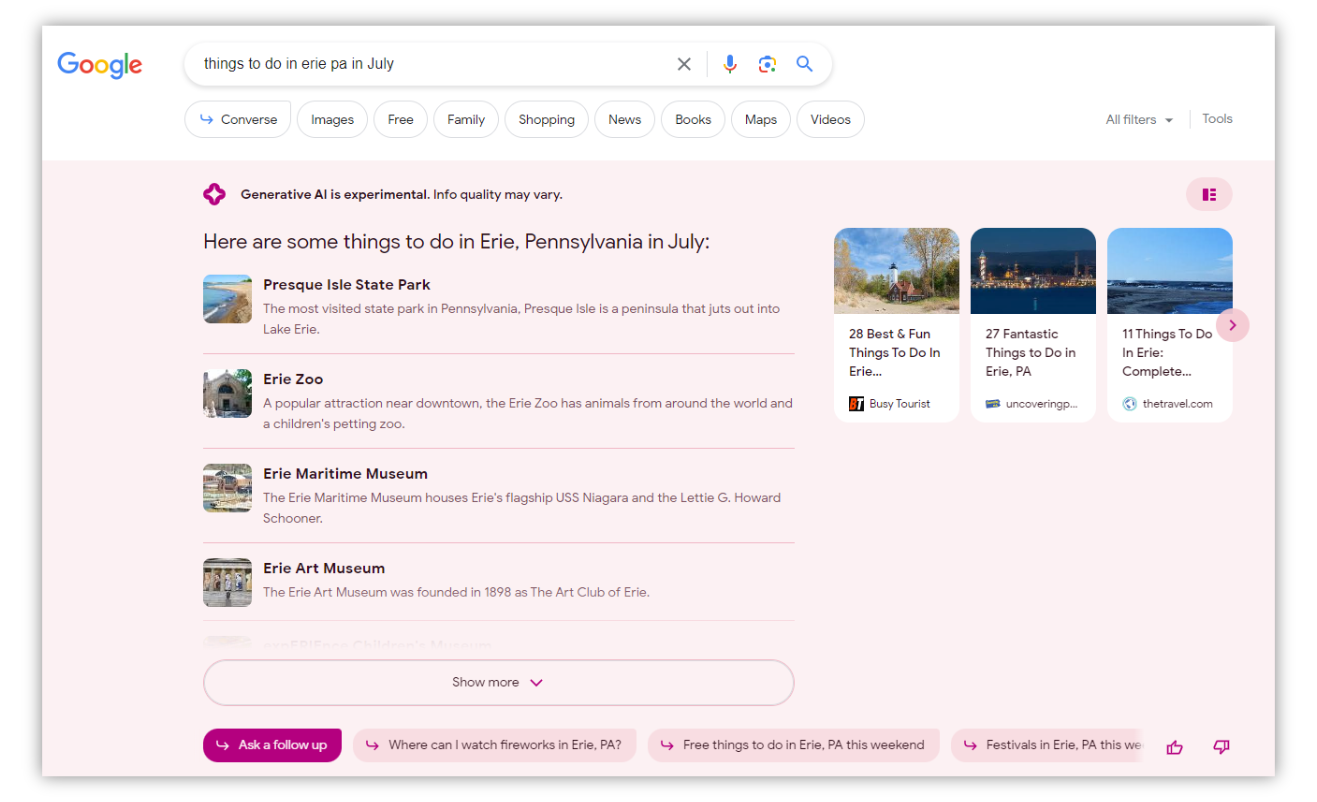Clear the search box with the X icon

684,64
